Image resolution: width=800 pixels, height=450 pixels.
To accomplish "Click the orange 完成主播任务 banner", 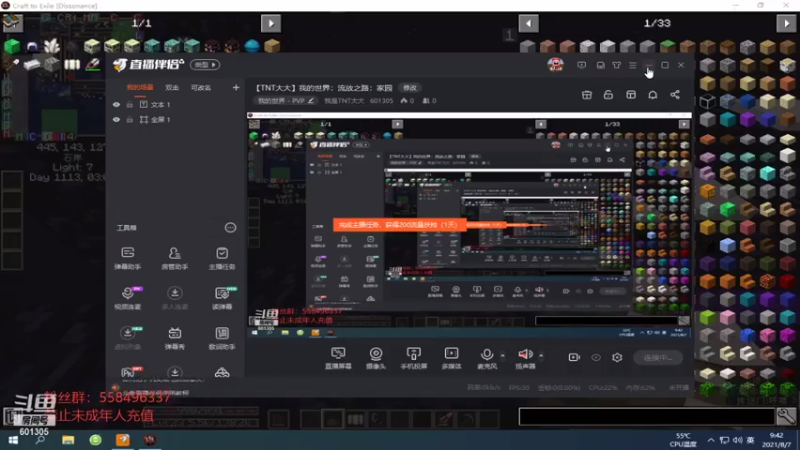I will coord(399,224).
